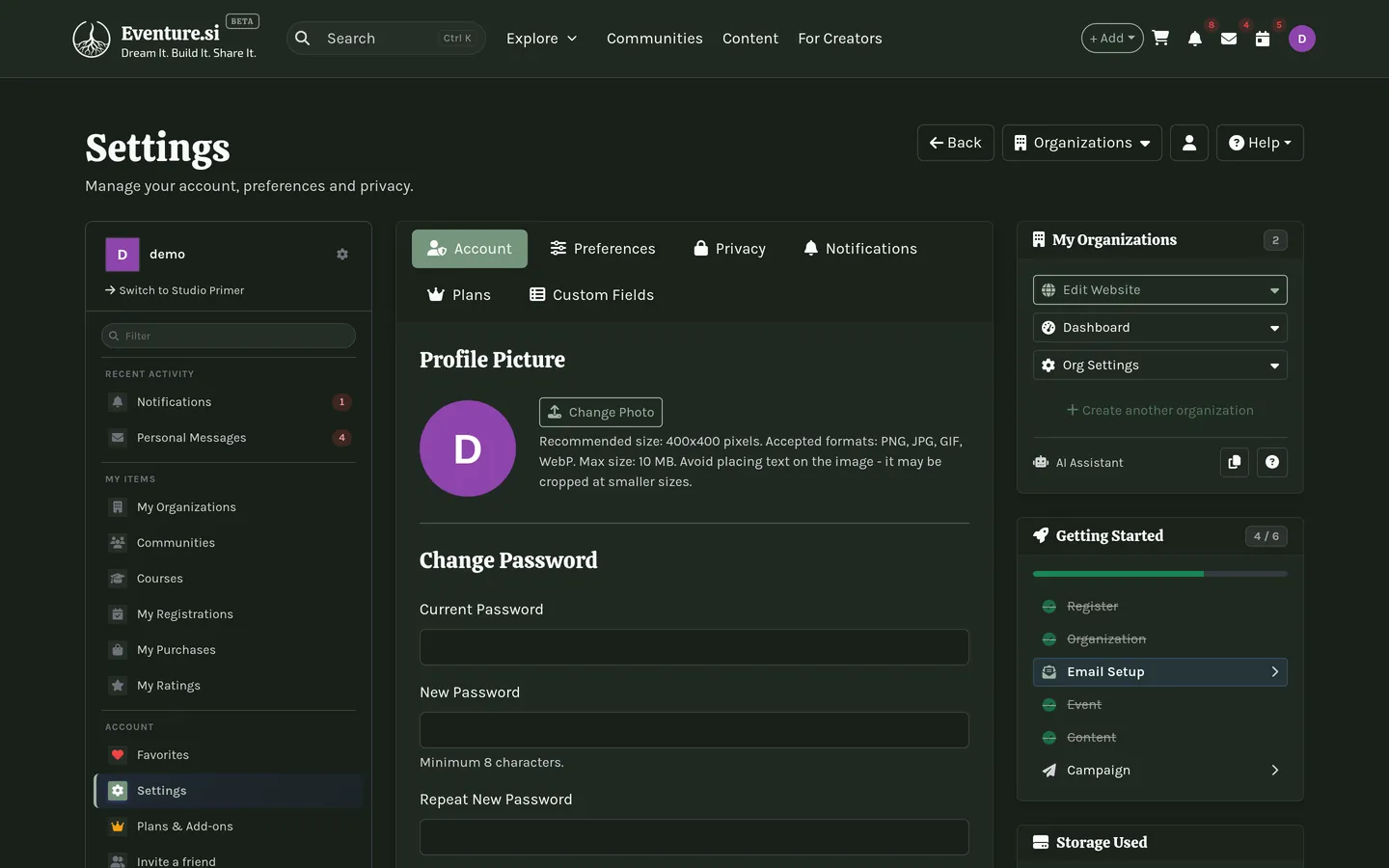The width and height of the screenshot is (1389, 868).
Task: Click the sidebar Filter field
Action: pyautogui.click(x=229, y=336)
